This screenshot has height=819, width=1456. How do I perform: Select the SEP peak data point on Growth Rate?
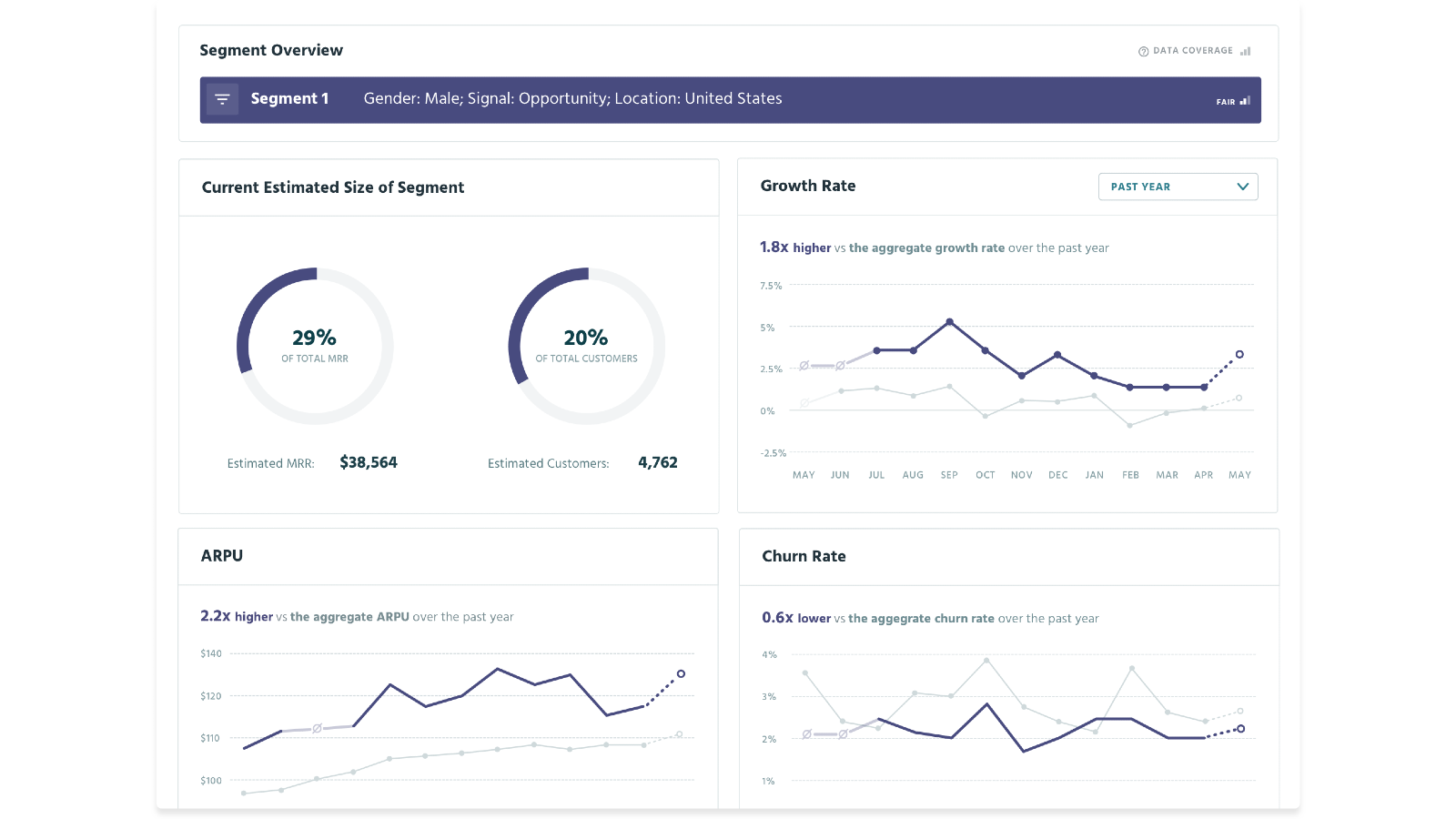click(949, 322)
